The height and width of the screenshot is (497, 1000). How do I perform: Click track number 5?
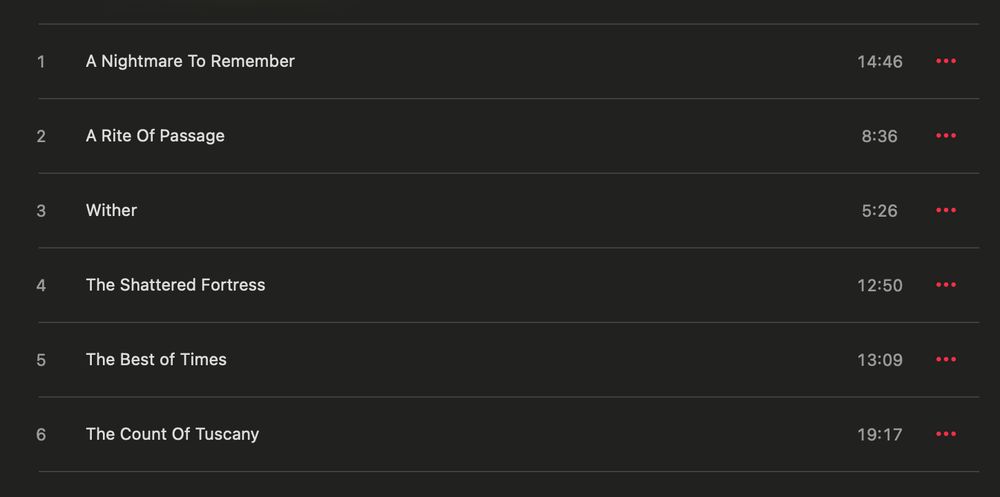point(41,360)
